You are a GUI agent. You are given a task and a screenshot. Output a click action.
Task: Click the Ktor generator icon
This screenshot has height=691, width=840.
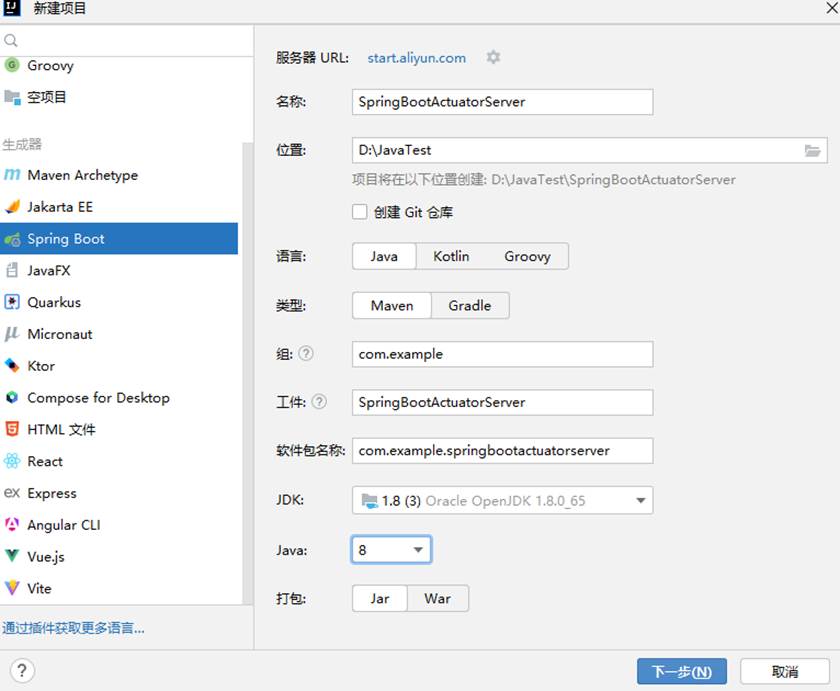(x=12, y=366)
